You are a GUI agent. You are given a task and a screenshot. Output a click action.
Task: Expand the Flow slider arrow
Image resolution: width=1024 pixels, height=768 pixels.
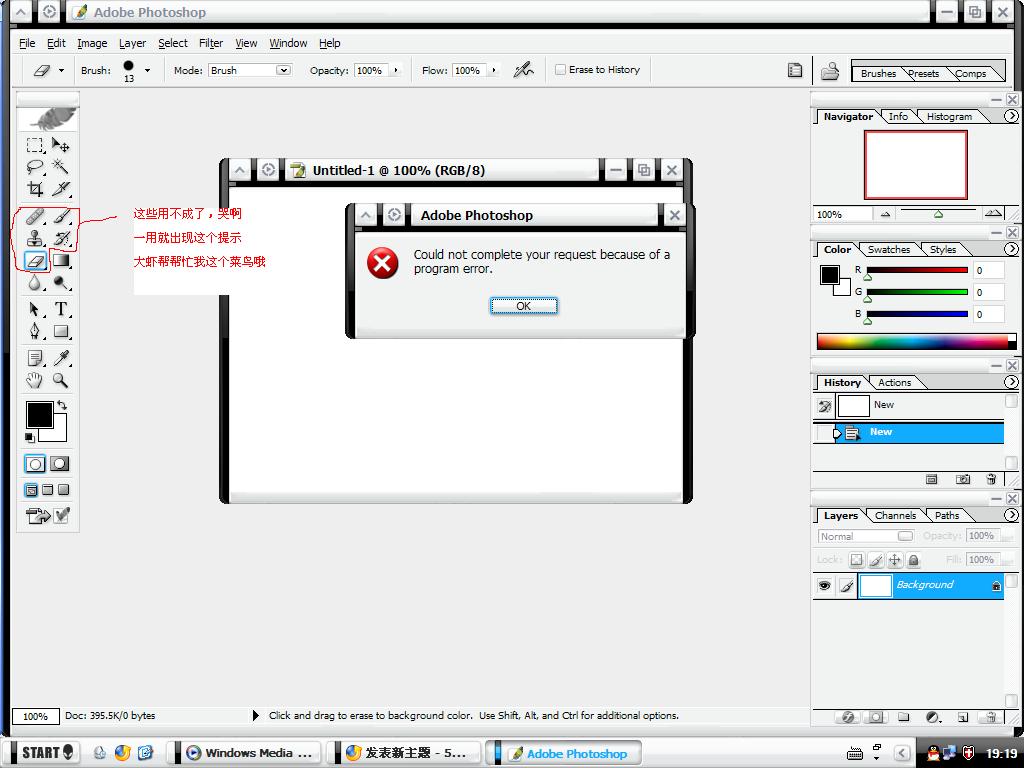pos(494,70)
